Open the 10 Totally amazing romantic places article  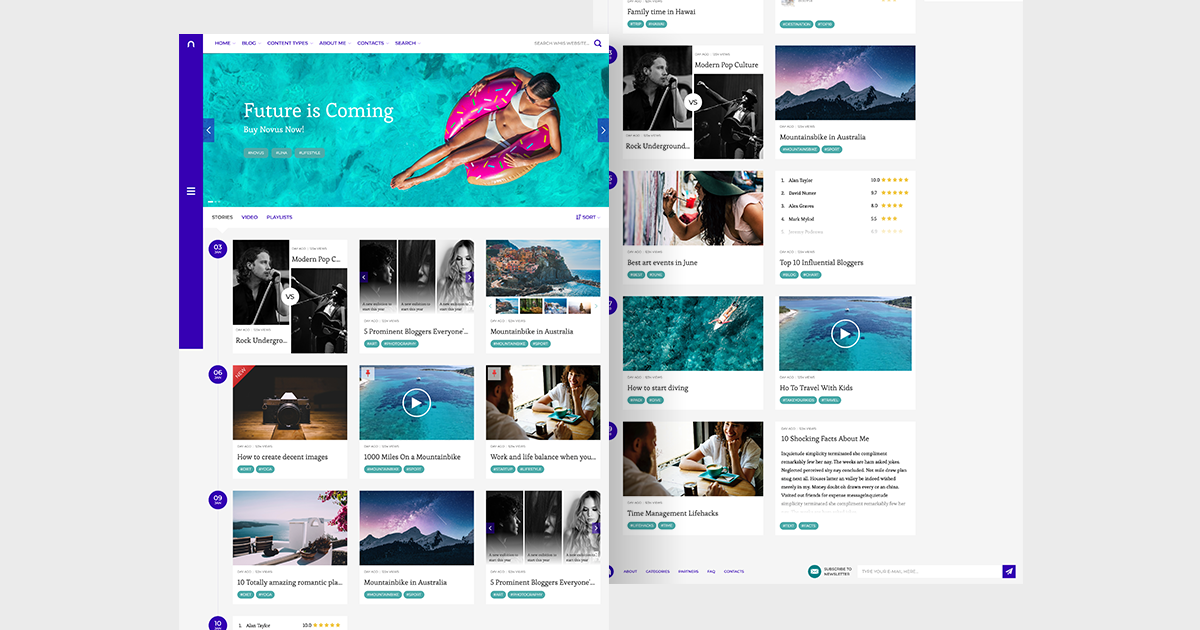(x=290, y=582)
